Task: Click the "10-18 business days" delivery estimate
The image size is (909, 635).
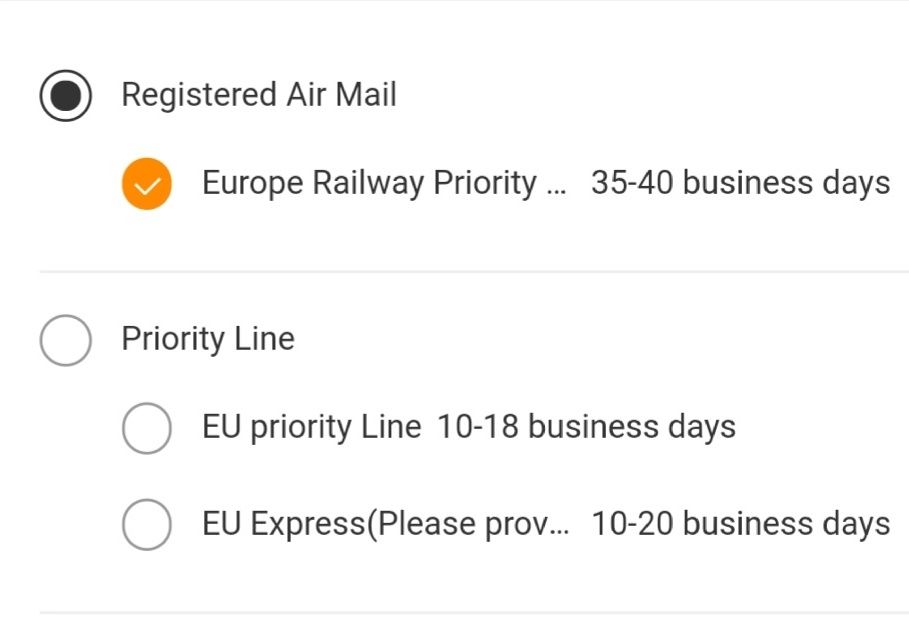Action: [x=586, y=427]
